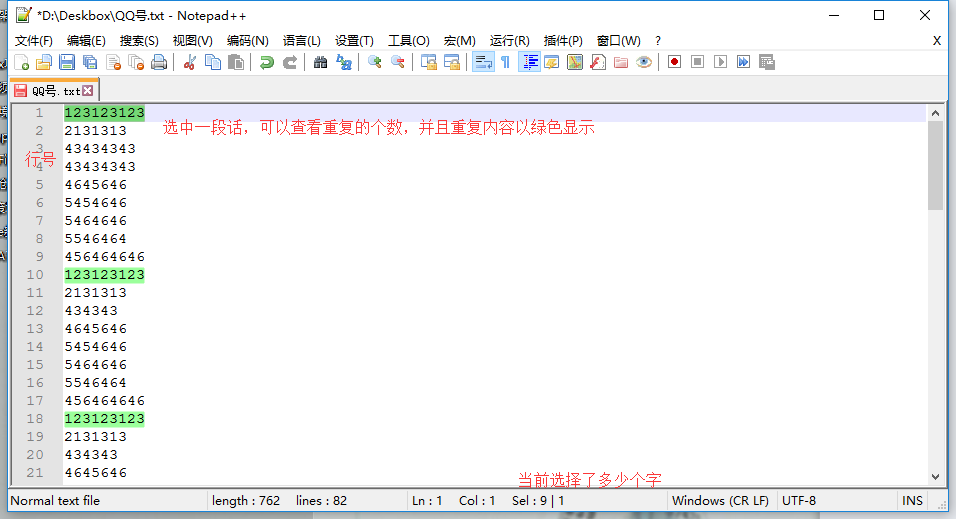Toggle word wrap in the toolbar
The image size is (956, 519).
[x=483, y=62]
